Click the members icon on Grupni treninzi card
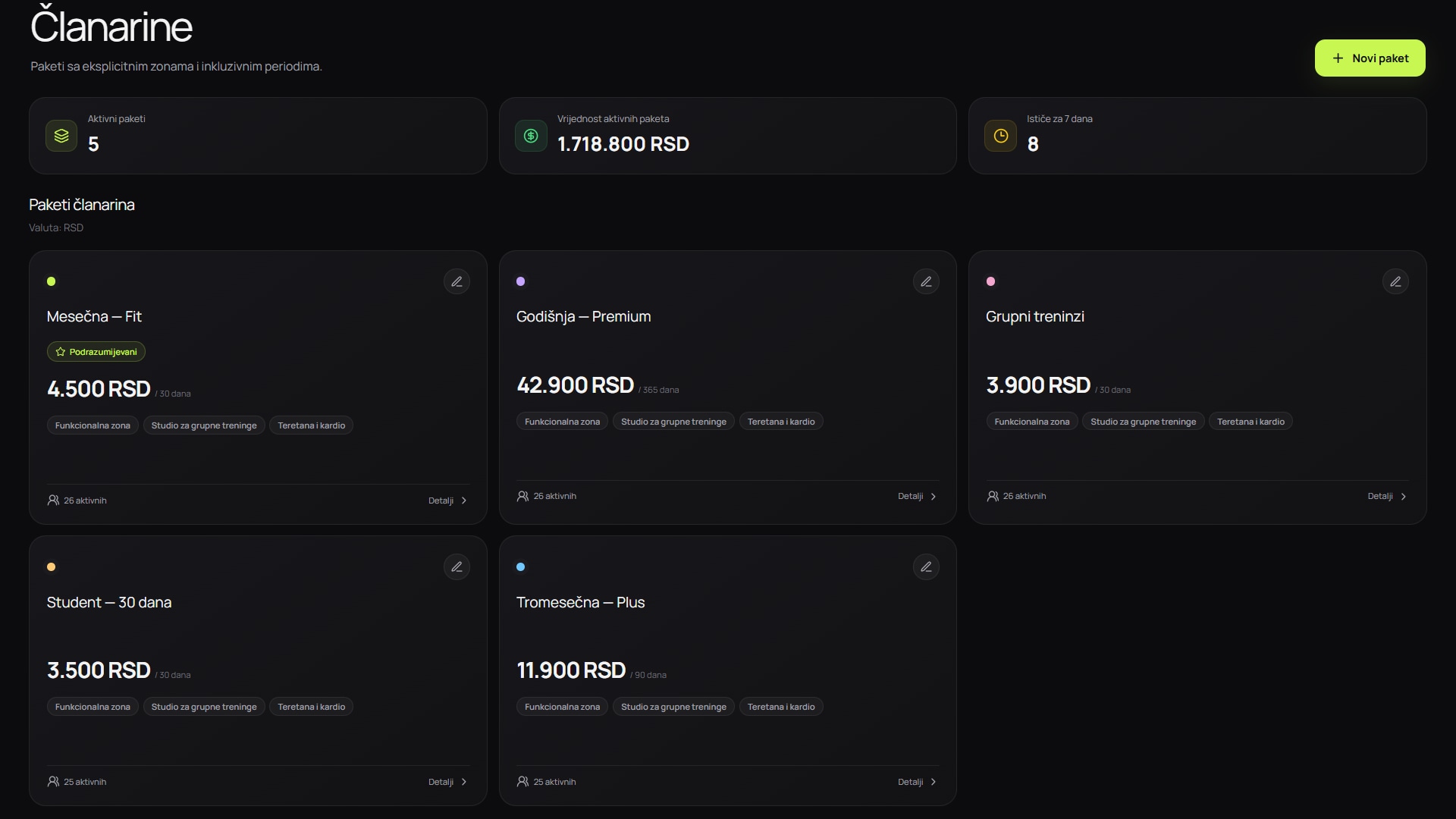This screenshot has height=819, width=1456. pos(993,496)
